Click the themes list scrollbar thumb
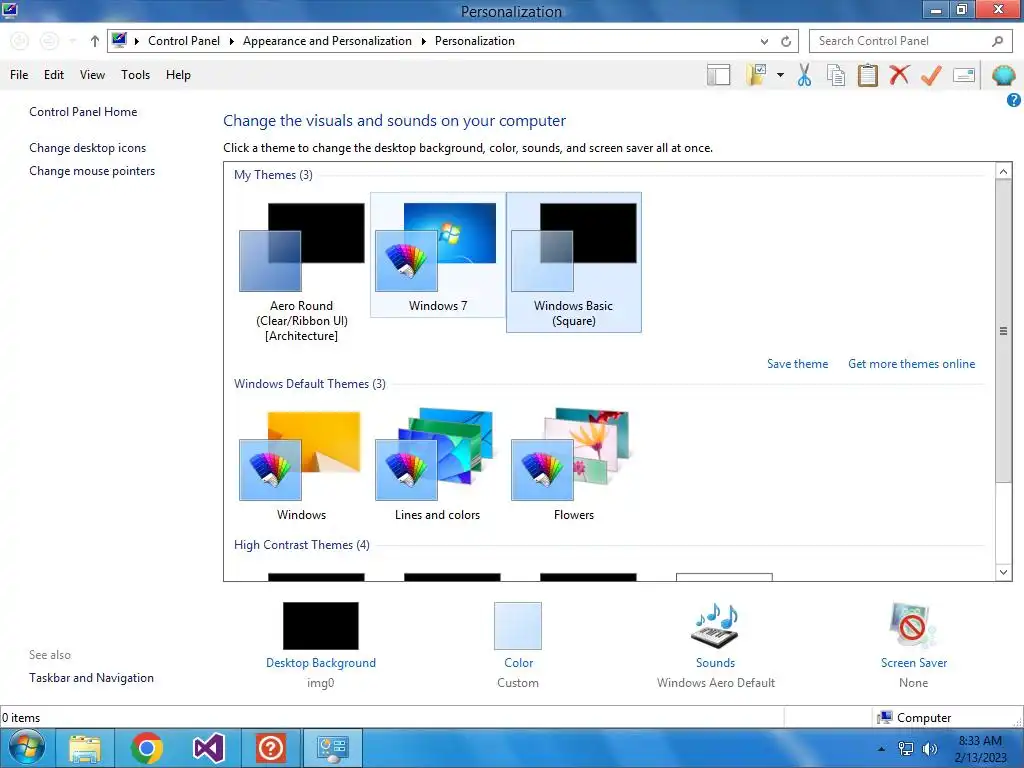 [x=1003, y=331]
